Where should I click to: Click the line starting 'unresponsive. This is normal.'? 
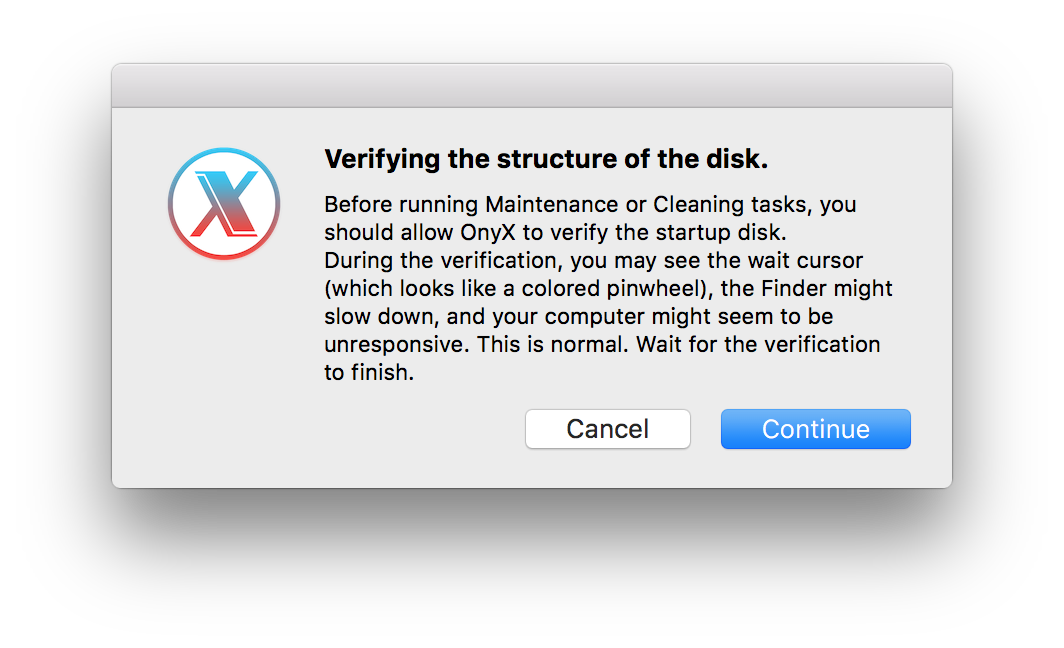(603, 344)
